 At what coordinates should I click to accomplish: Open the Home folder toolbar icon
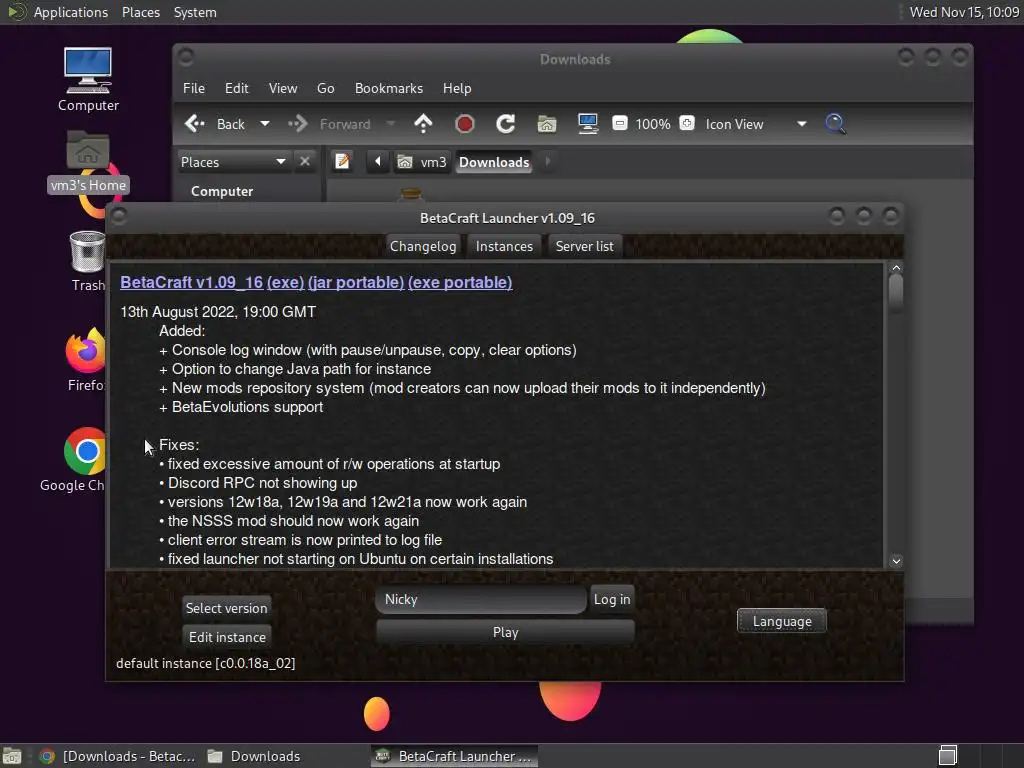tap(547, 123)
